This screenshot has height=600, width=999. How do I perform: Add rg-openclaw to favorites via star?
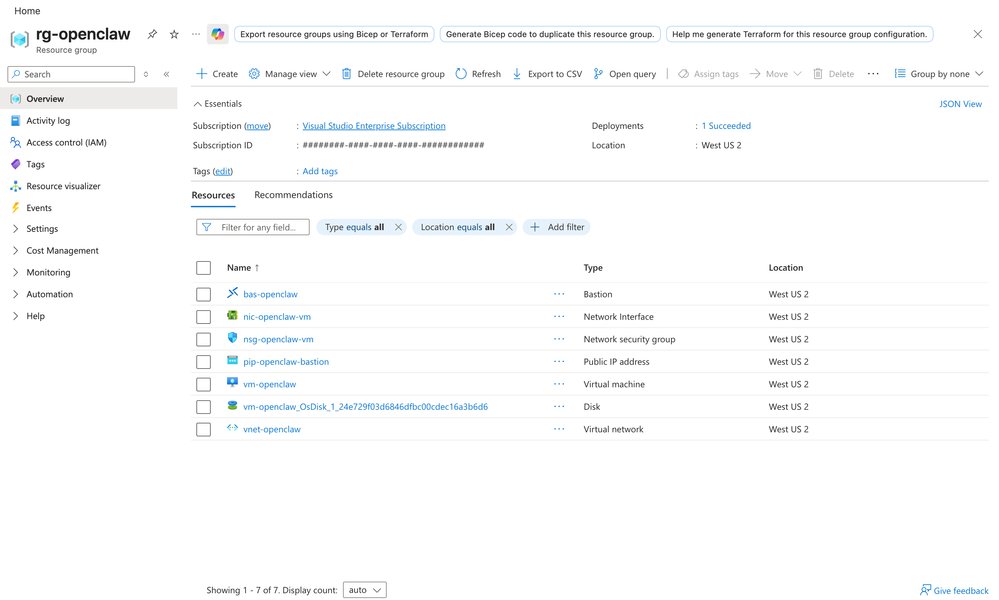(172, 33)
